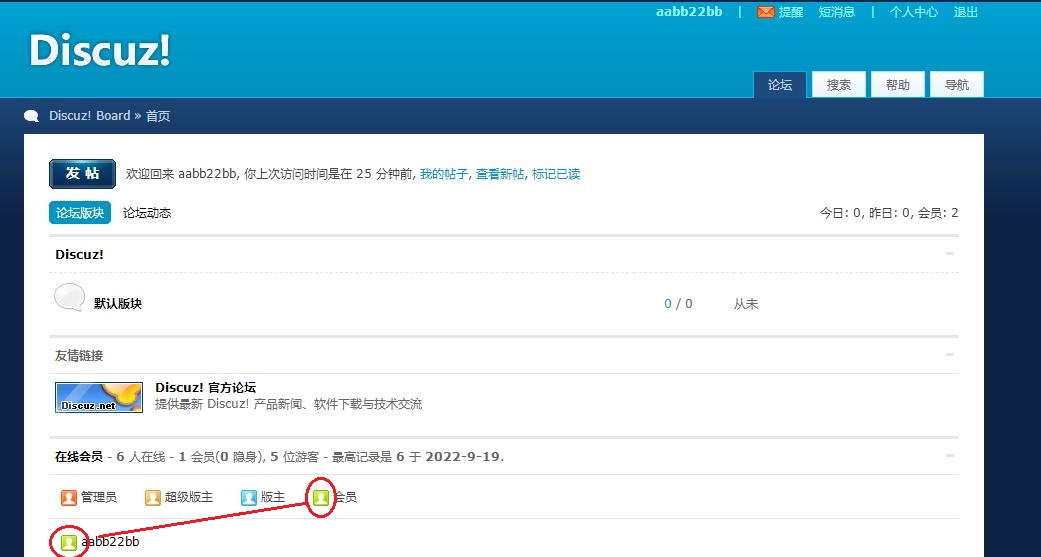Open the 查看新帖 link
Viewport: 1041px width, 557px height.
[x=500, y=174]
